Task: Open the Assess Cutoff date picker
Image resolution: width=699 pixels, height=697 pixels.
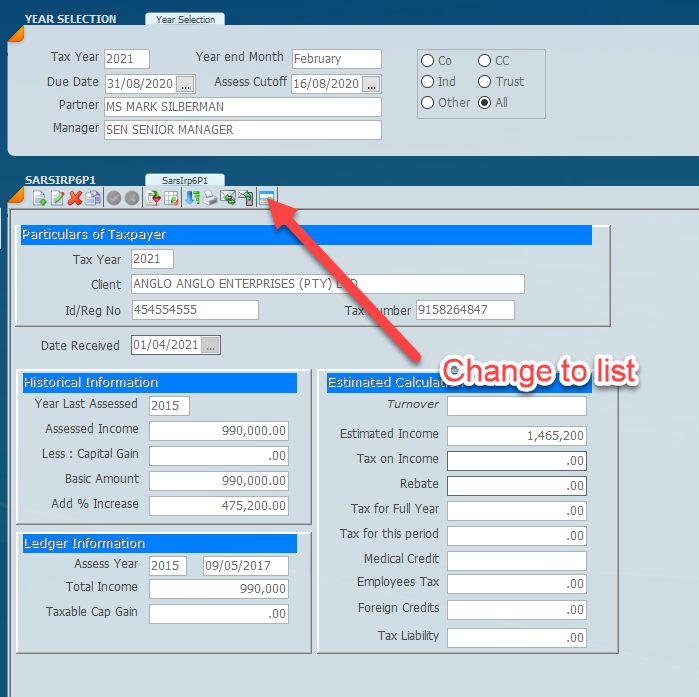Action: 372,84
